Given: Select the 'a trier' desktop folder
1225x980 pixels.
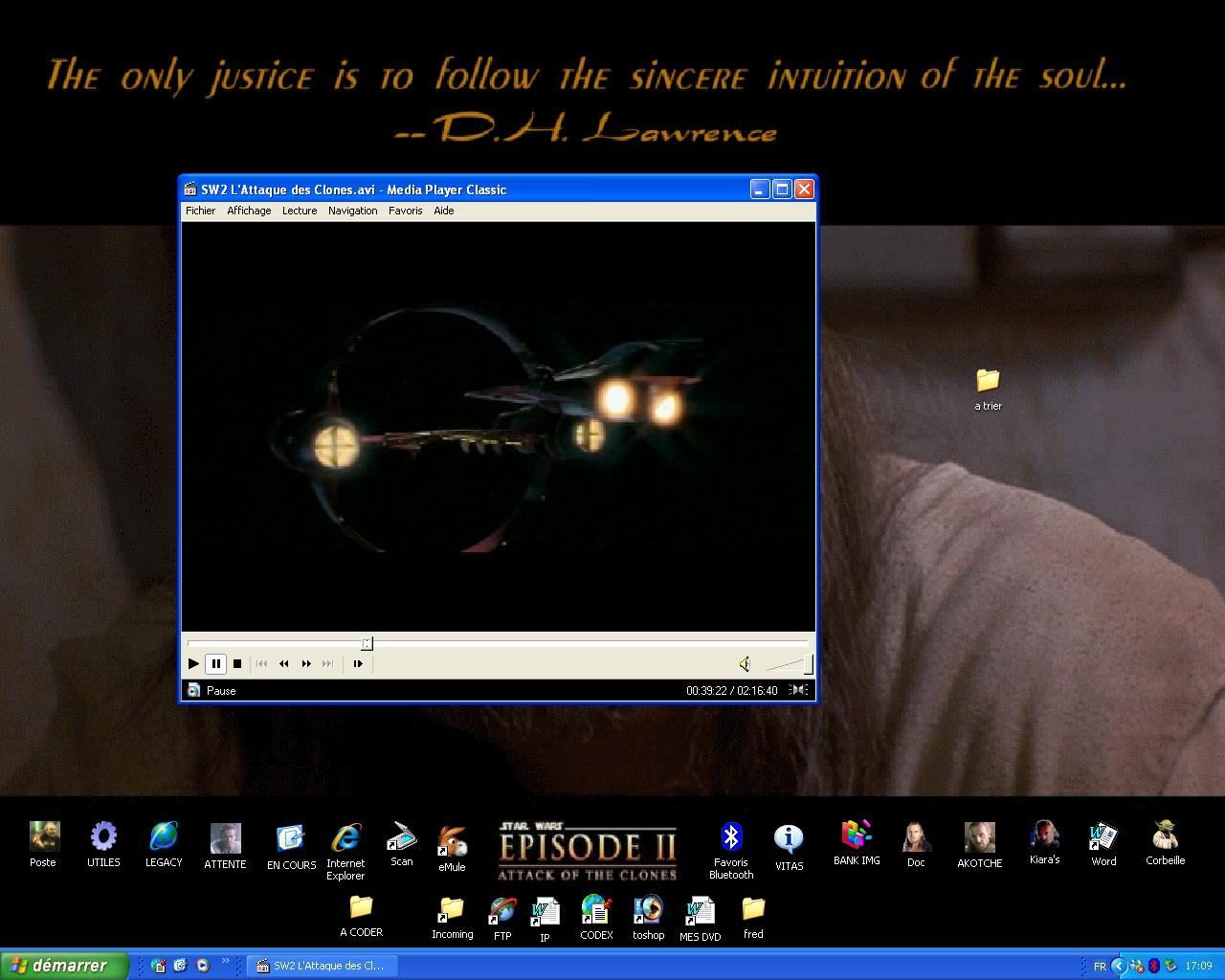Looking at the screenshot, I should [988, 389].
